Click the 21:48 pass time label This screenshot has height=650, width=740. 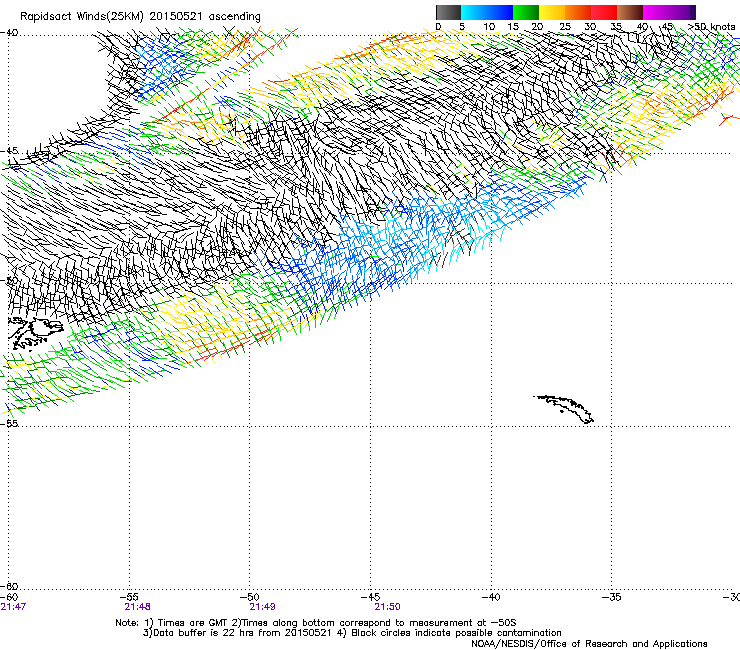[x=137, y=607]
